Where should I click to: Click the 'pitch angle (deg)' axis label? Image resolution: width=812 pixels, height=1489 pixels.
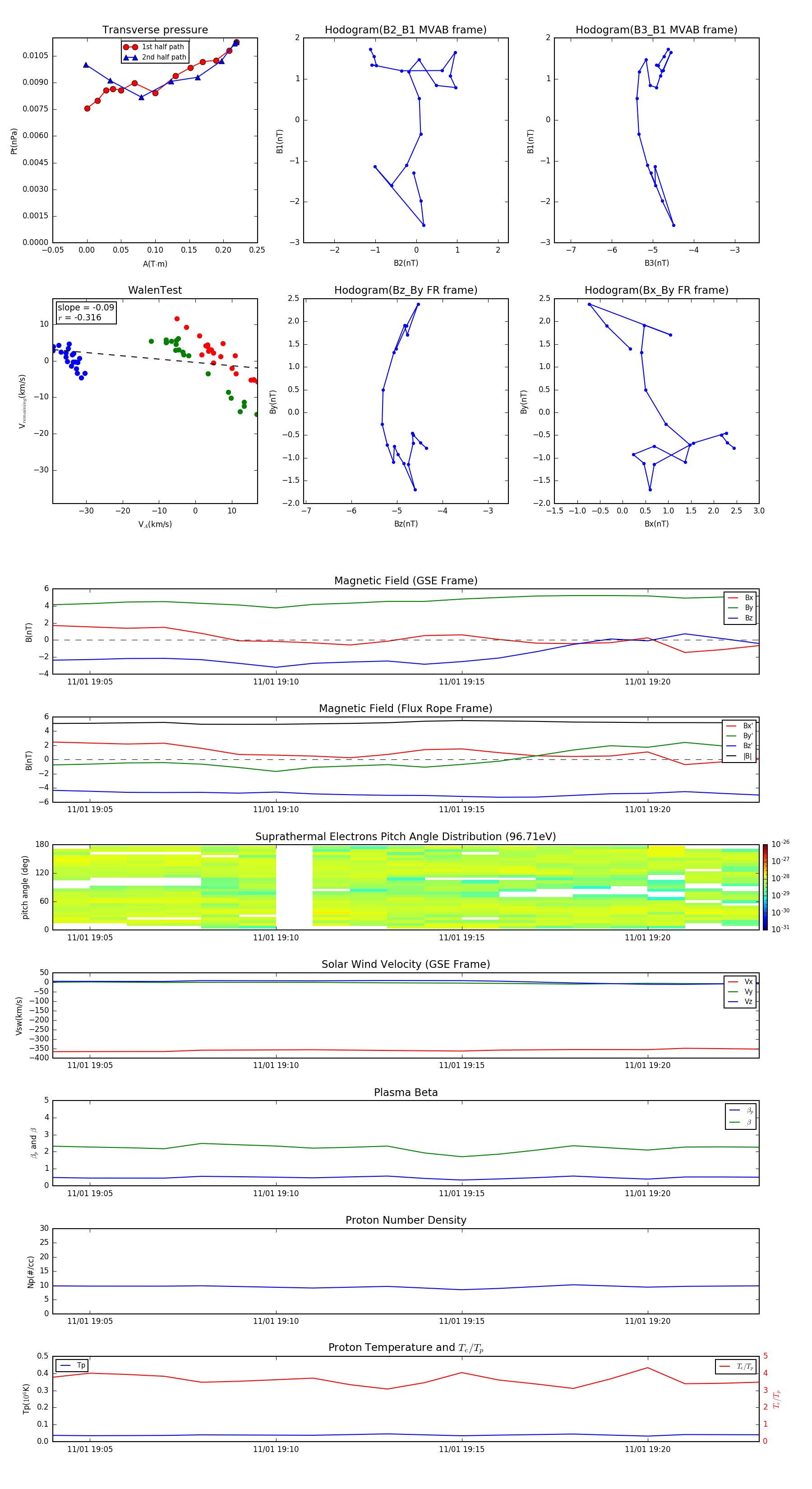tap(25, 887)
